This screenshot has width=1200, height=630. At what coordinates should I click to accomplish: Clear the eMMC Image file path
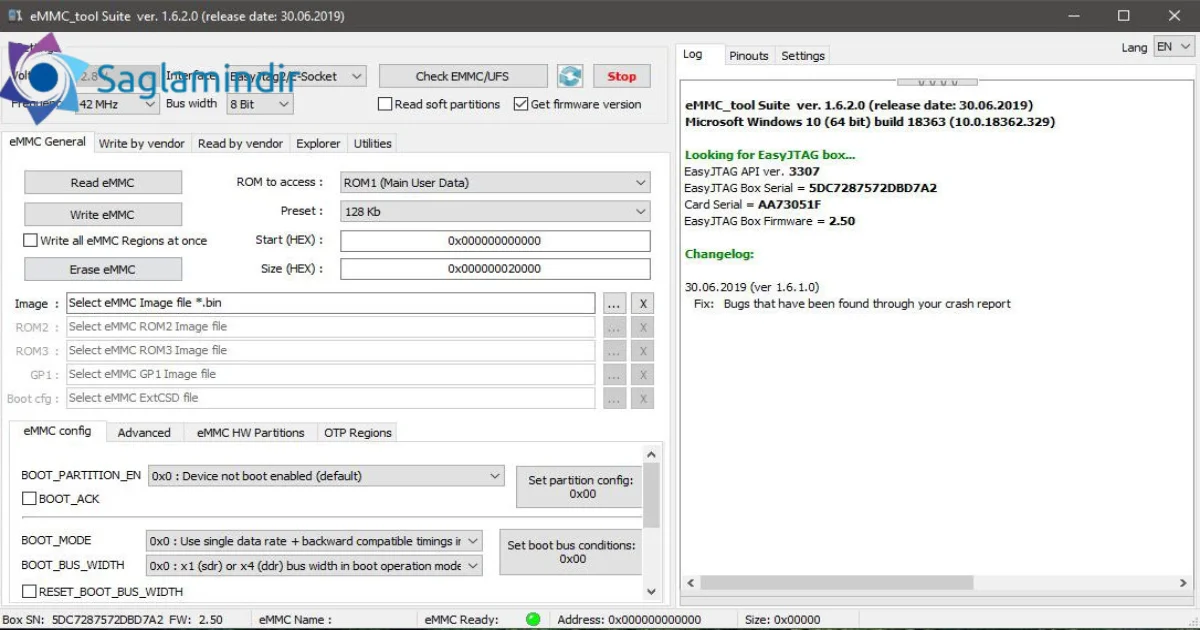click(x=644, y=303)
